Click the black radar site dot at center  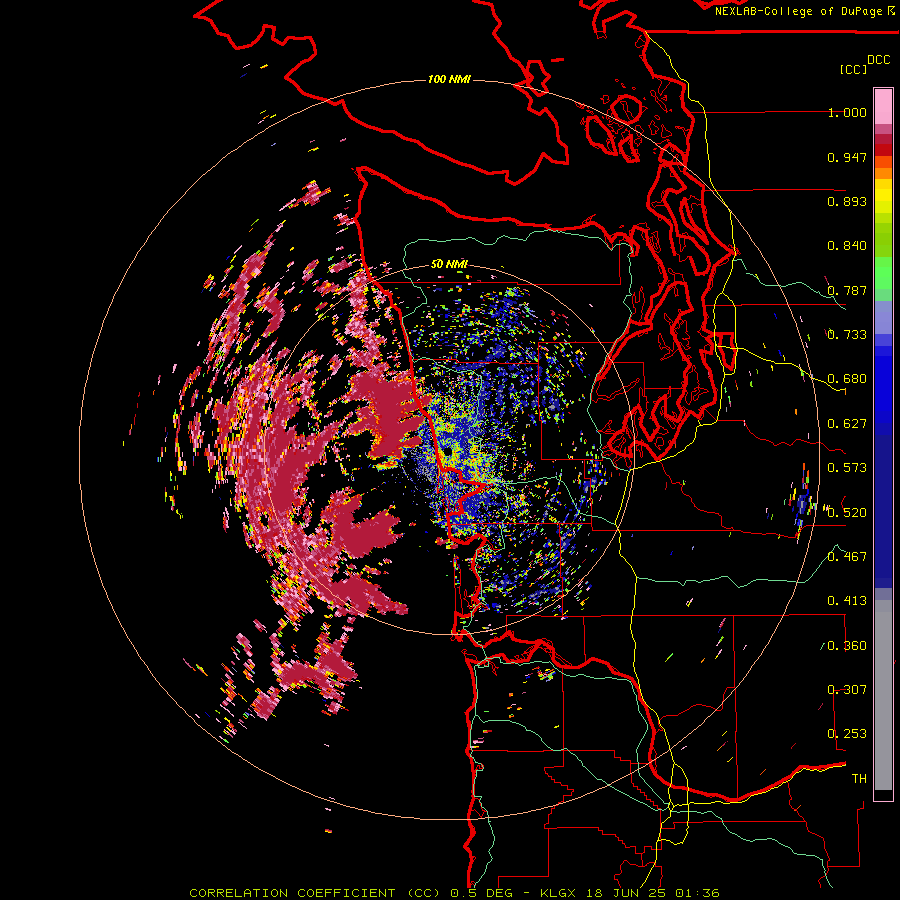point(447,452)
